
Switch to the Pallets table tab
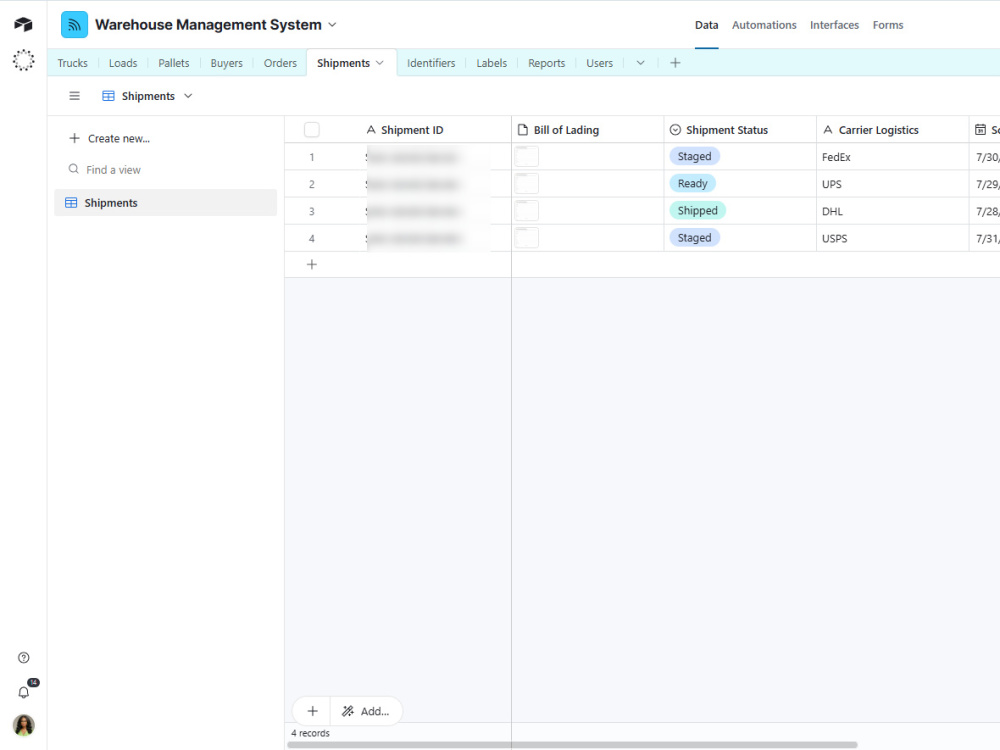(x=173, y=63)
